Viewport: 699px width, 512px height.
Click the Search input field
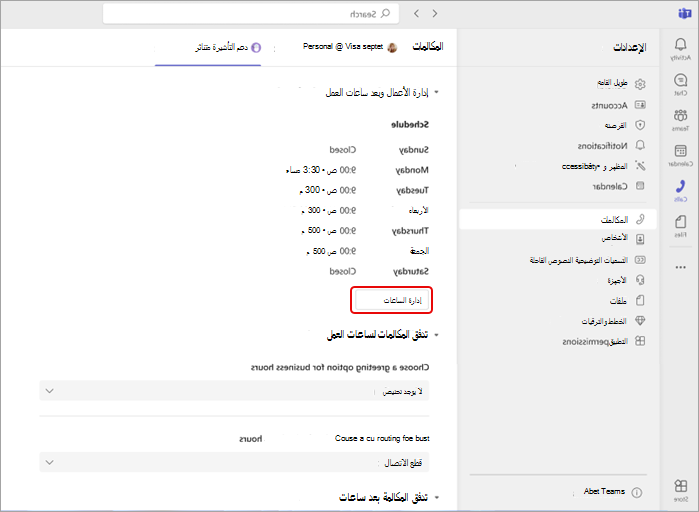251,14
